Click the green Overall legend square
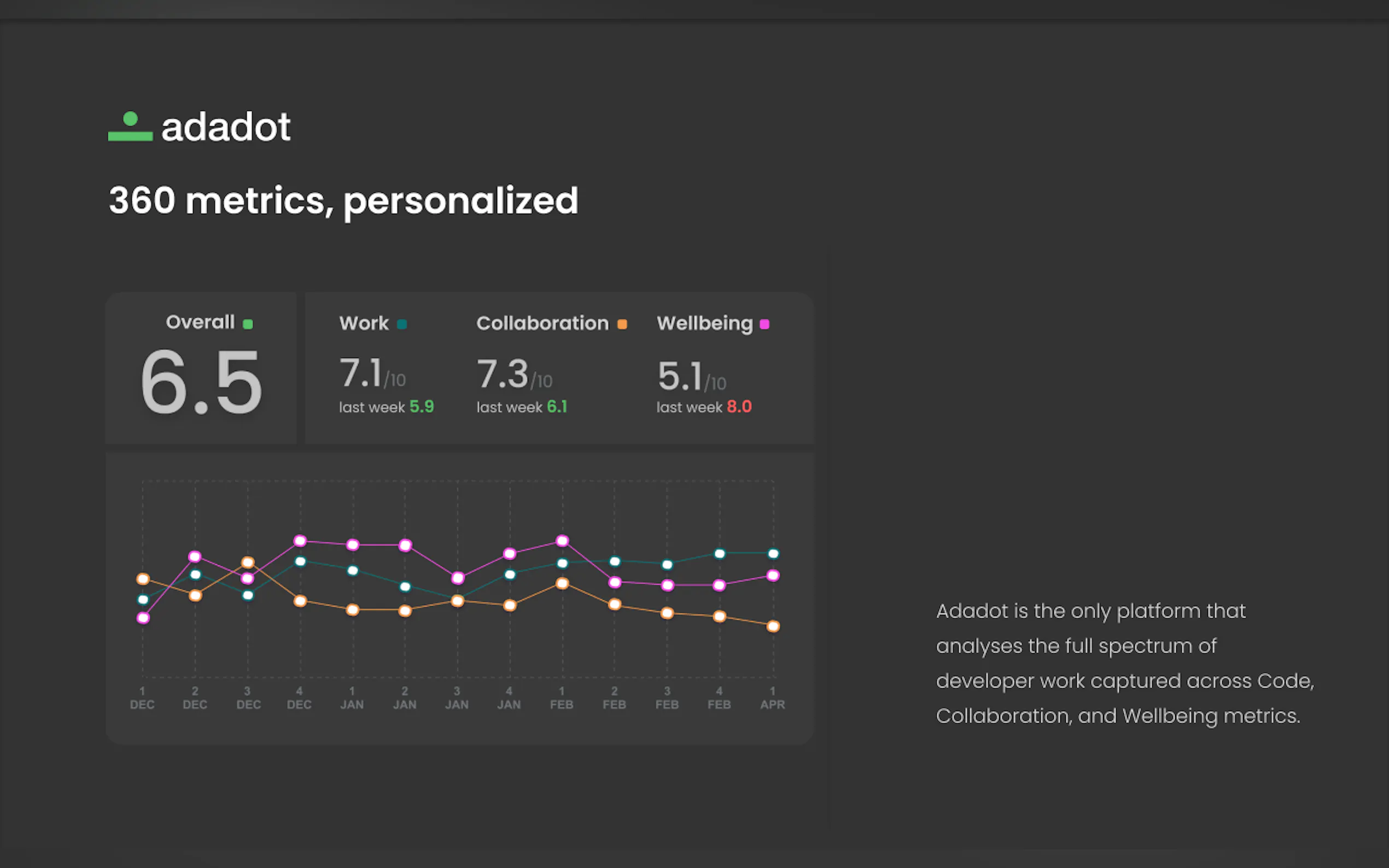1389x868 pixels. click(248, 324)
